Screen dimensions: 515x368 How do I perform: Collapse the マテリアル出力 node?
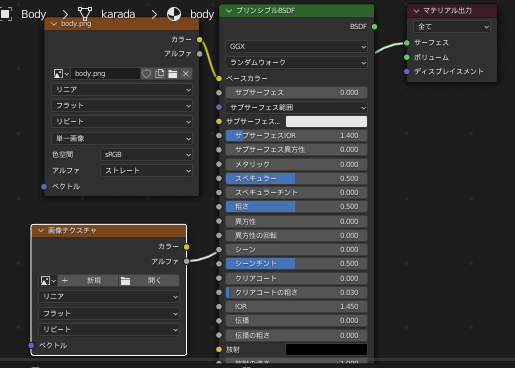tap(416, 11)
